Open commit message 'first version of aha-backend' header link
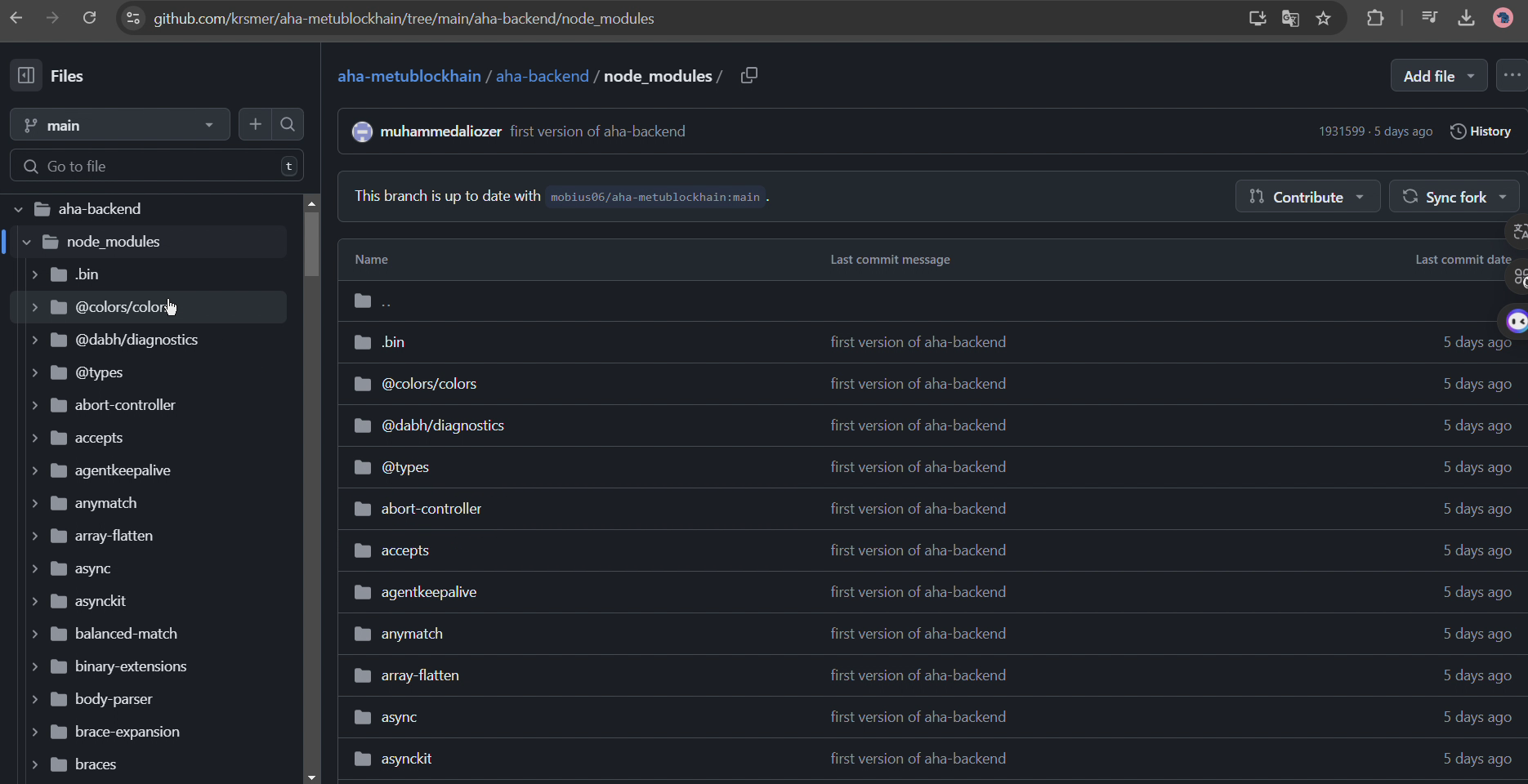 [598, 131]
